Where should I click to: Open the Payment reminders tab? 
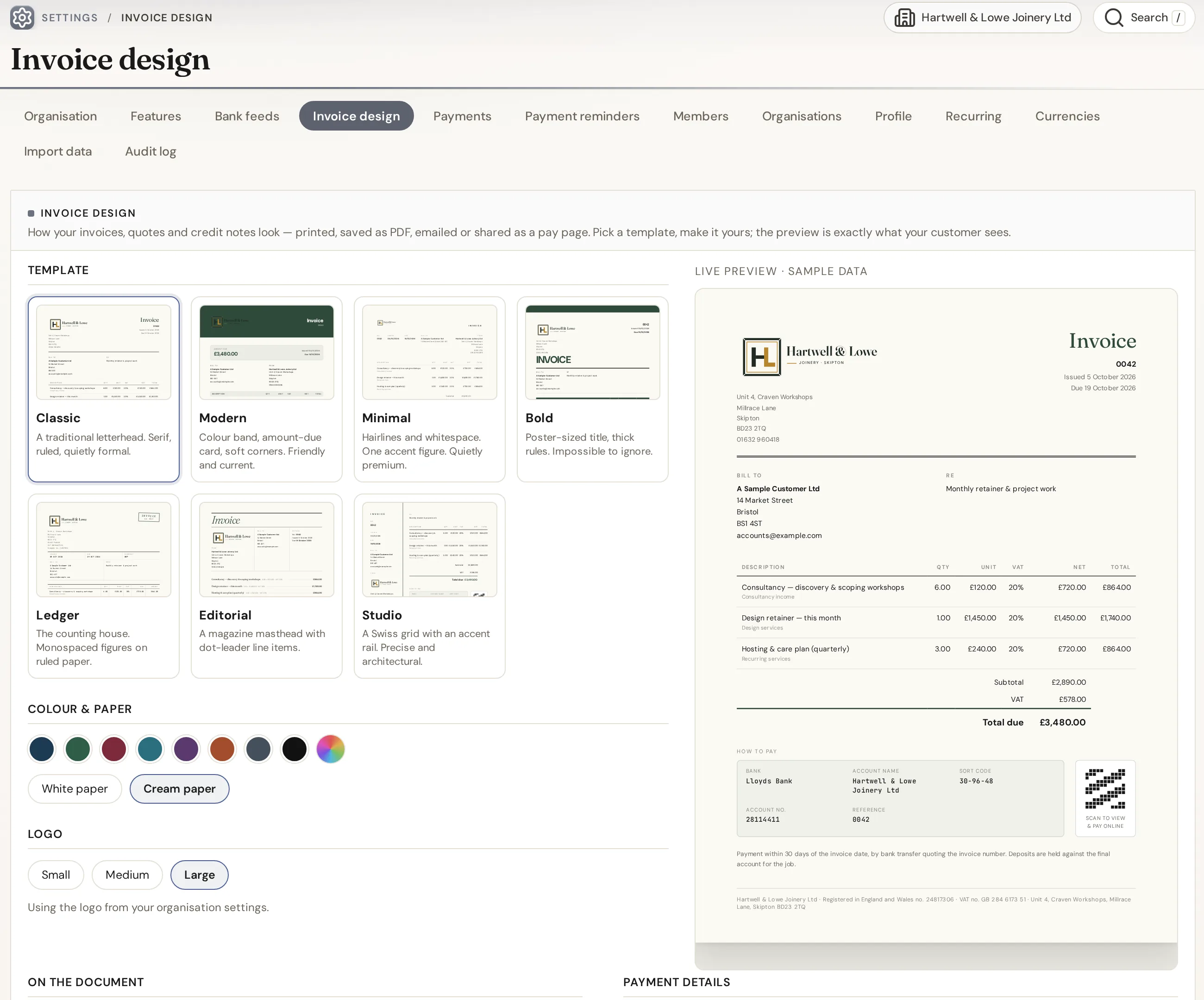582,116
